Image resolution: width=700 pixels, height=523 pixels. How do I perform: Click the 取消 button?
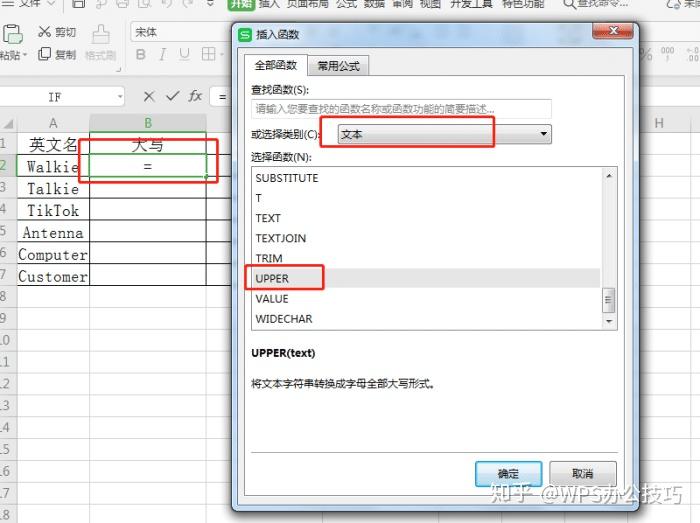[x=583, y=473]
